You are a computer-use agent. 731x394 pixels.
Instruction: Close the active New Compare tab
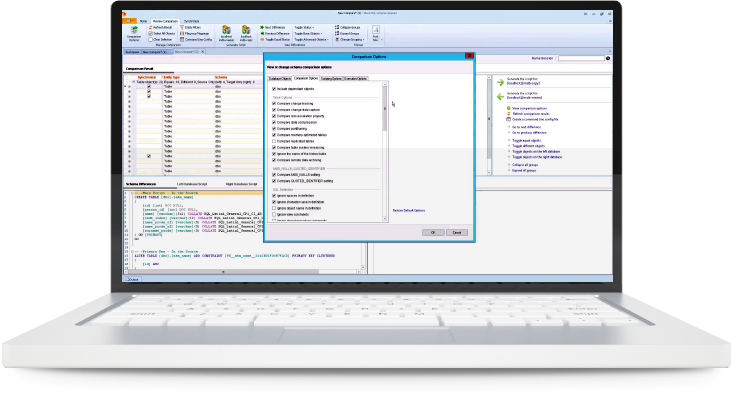[202, 52]
